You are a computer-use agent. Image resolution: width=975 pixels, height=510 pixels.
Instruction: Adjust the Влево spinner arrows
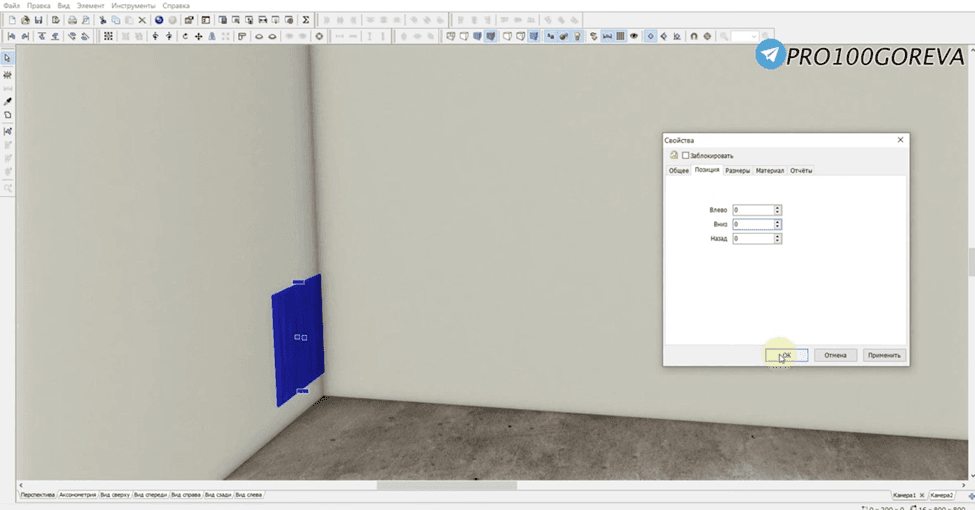(777, 210)
